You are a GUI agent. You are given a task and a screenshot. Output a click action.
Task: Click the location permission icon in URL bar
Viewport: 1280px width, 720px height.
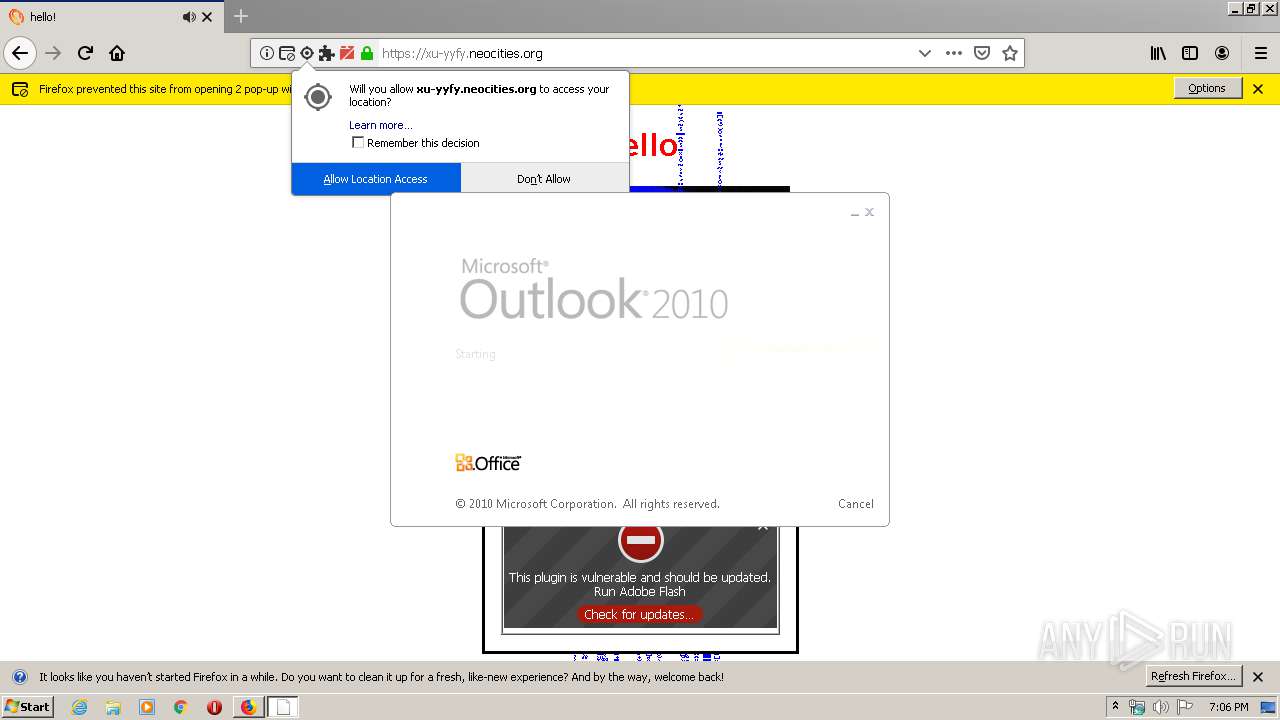[x=307, y=53]
